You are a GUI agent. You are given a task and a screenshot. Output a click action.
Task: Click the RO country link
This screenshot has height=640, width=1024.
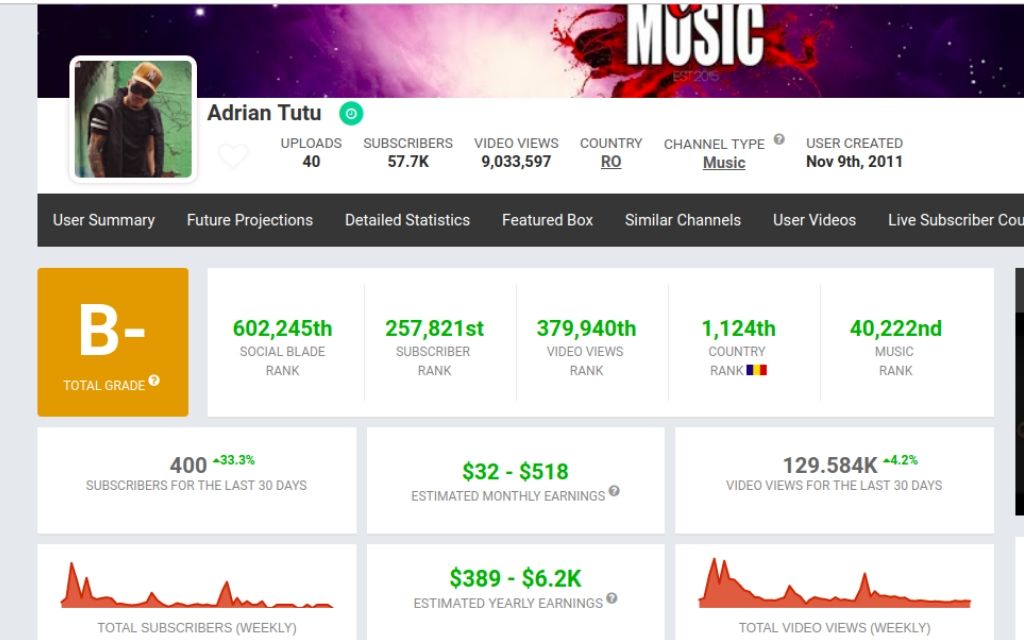click(x=611, y=162)
